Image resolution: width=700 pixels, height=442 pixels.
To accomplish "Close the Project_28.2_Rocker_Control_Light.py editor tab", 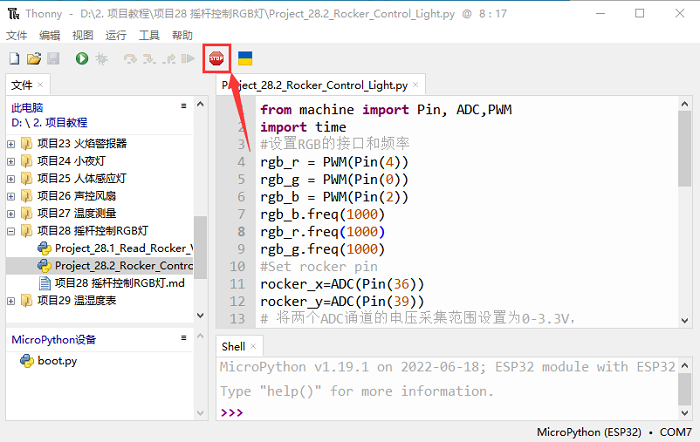I will coord(415,86).
